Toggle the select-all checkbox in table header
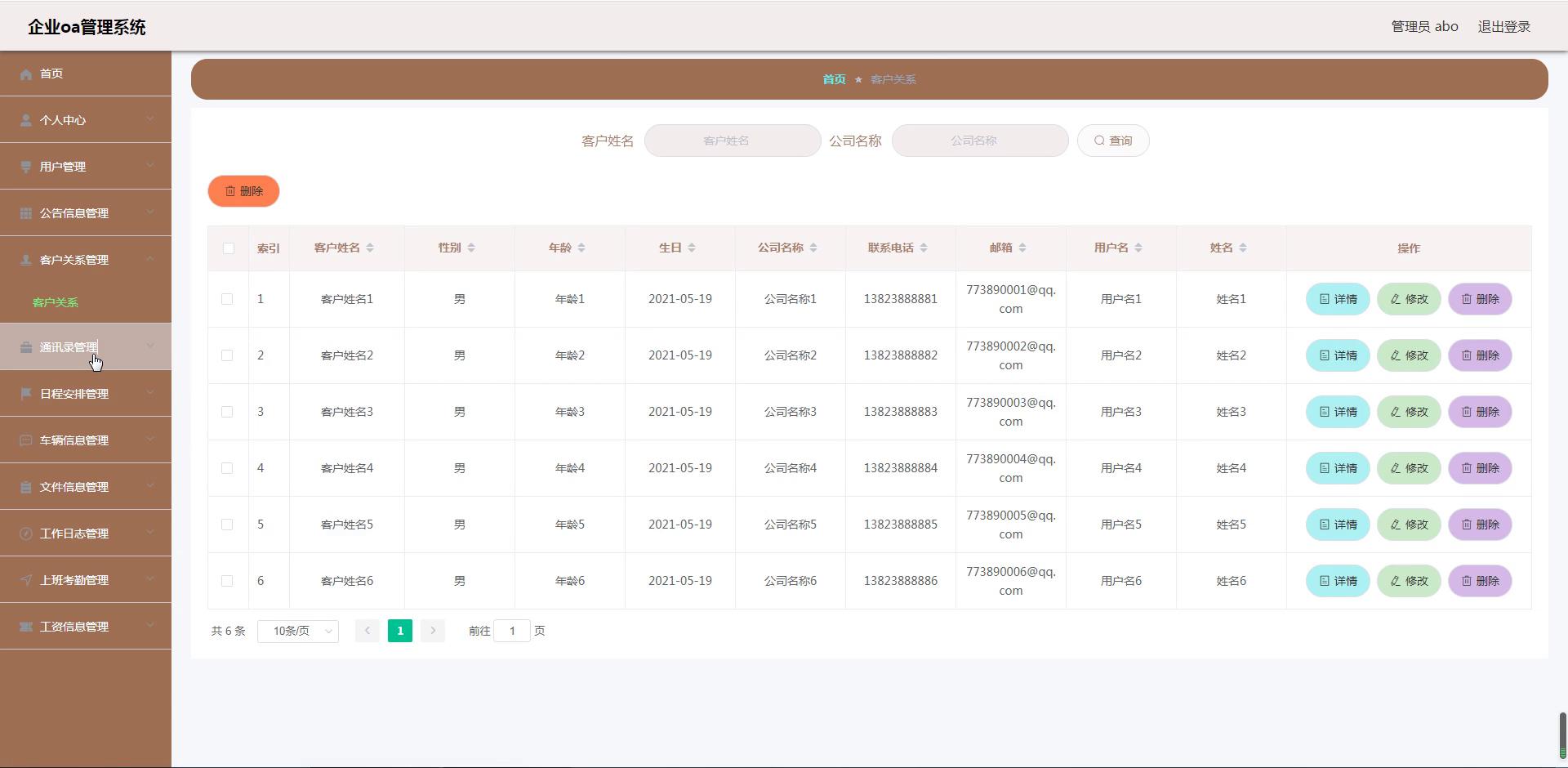The width and height of the screenshot is (1568, 768). tap(228, 248)
